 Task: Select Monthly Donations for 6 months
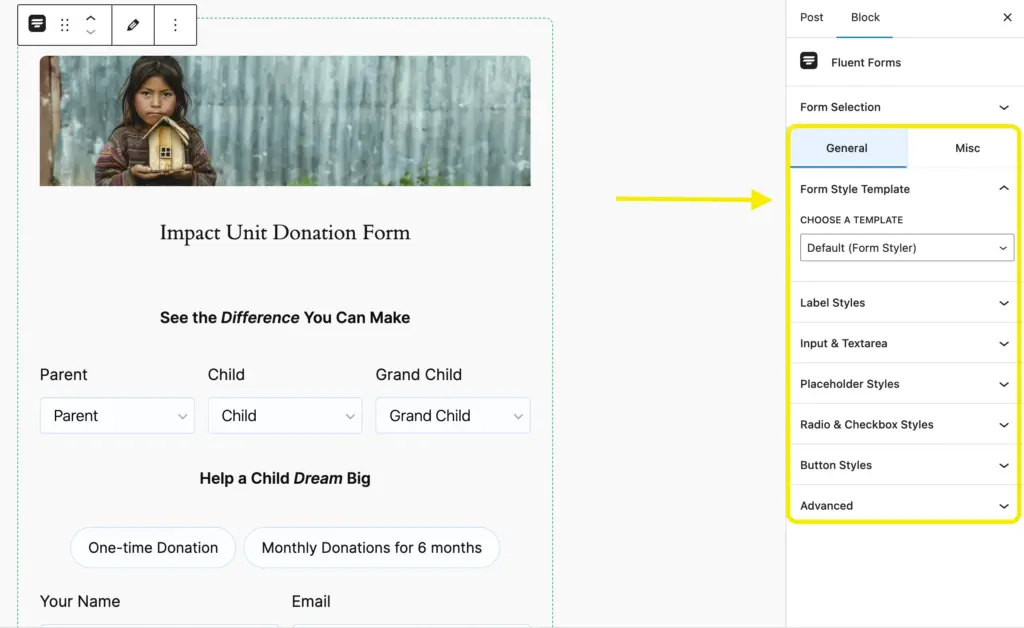[x=371, y=547]
